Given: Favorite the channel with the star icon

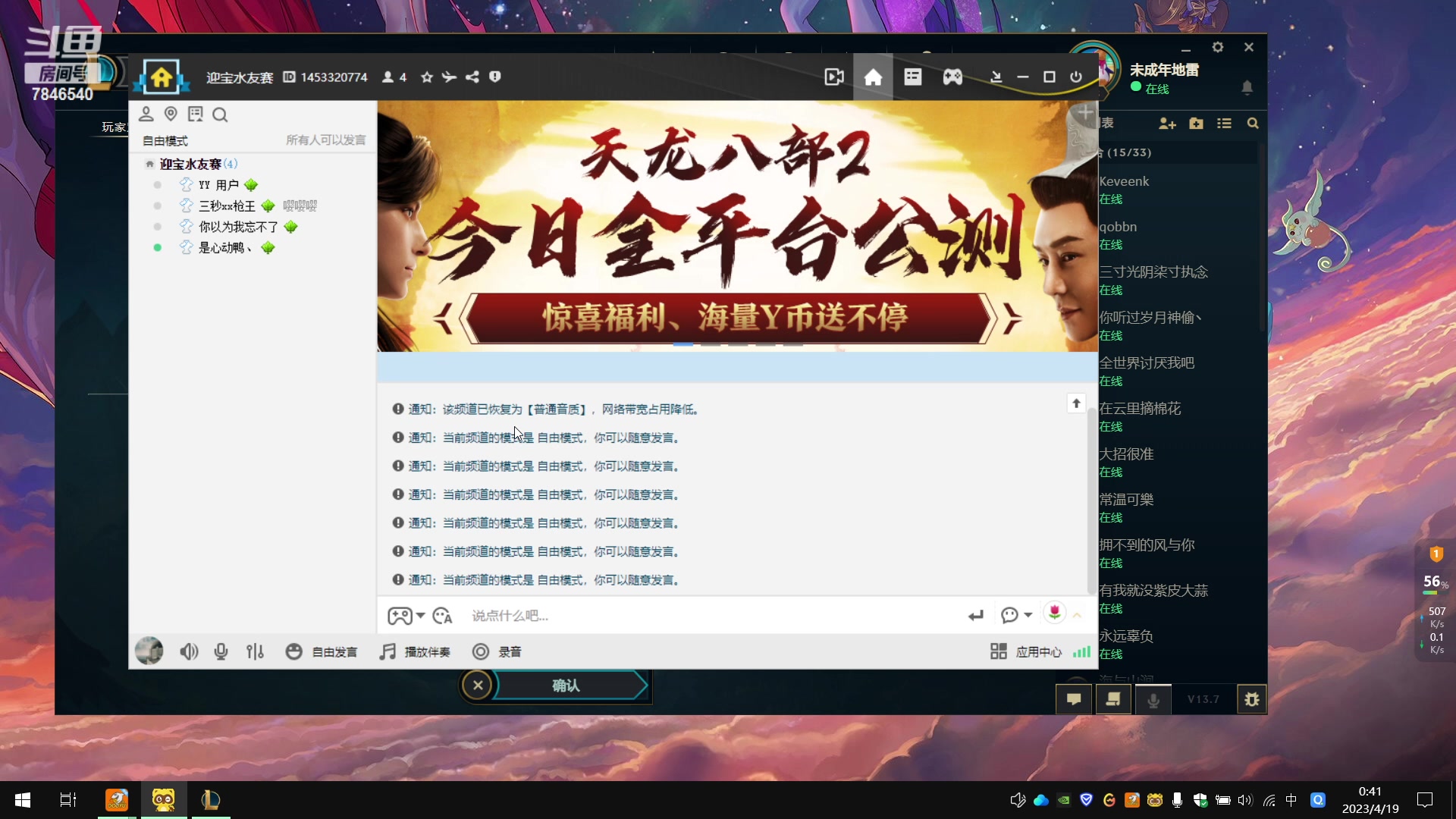Looking at the screenshot, I should click(427, 77).
